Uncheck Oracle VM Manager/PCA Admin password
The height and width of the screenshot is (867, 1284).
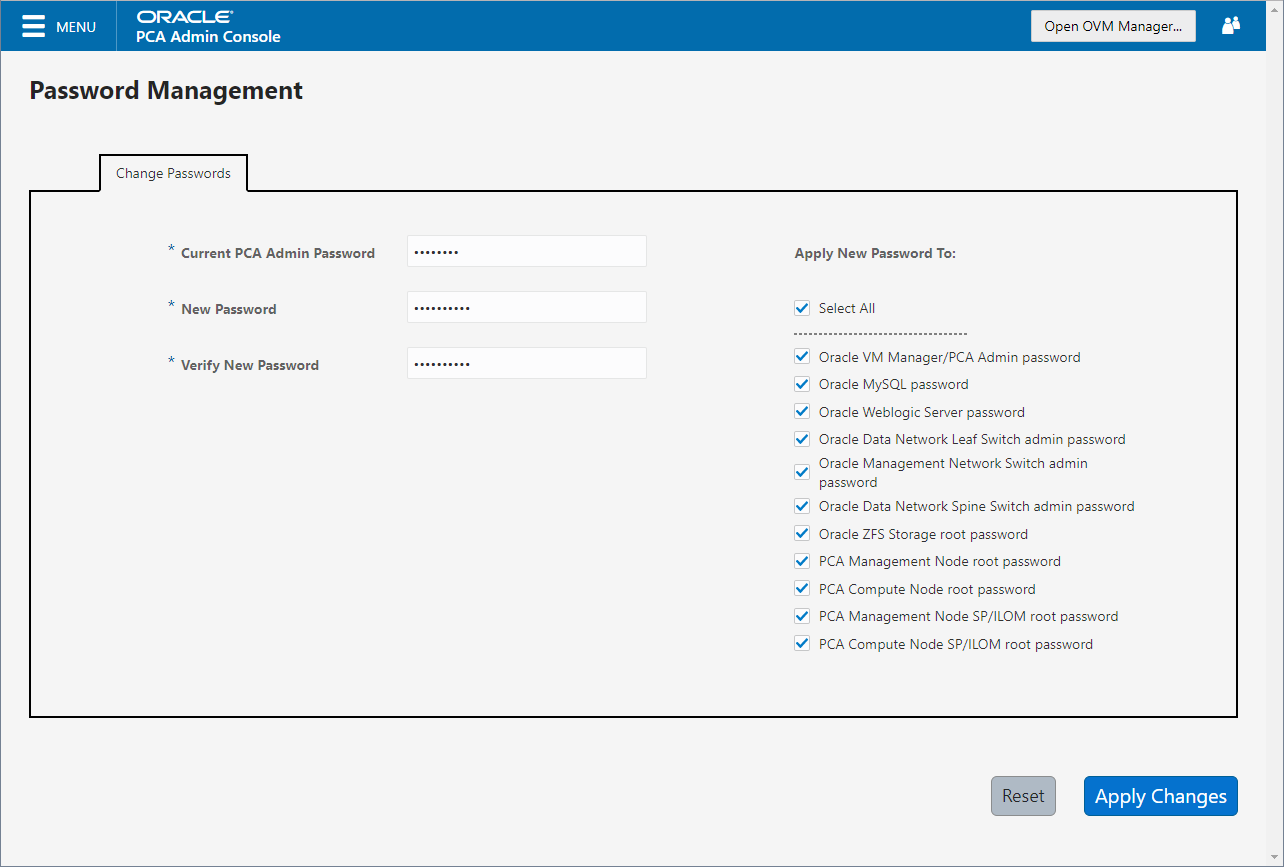pos(802,356)
